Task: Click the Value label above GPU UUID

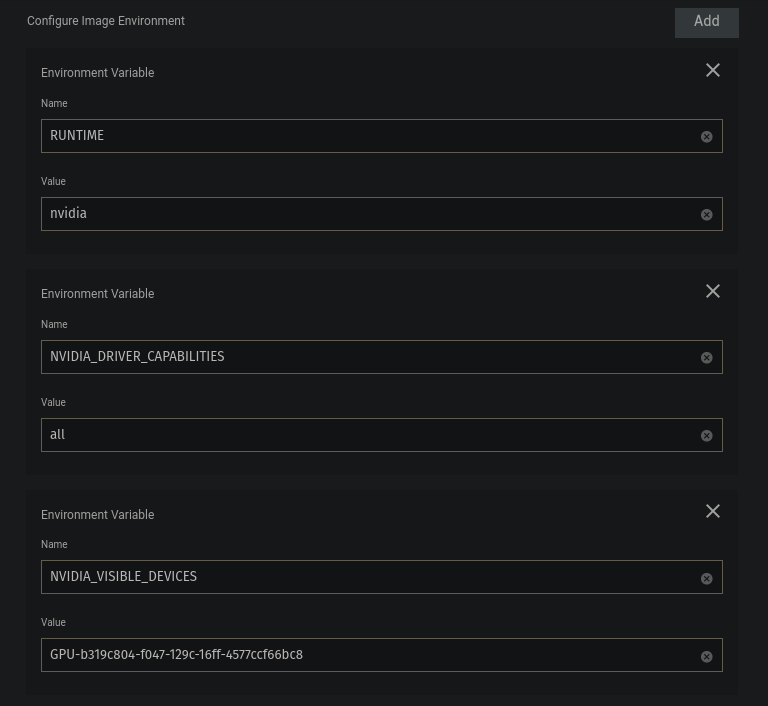Action: [x=53, y=623]
